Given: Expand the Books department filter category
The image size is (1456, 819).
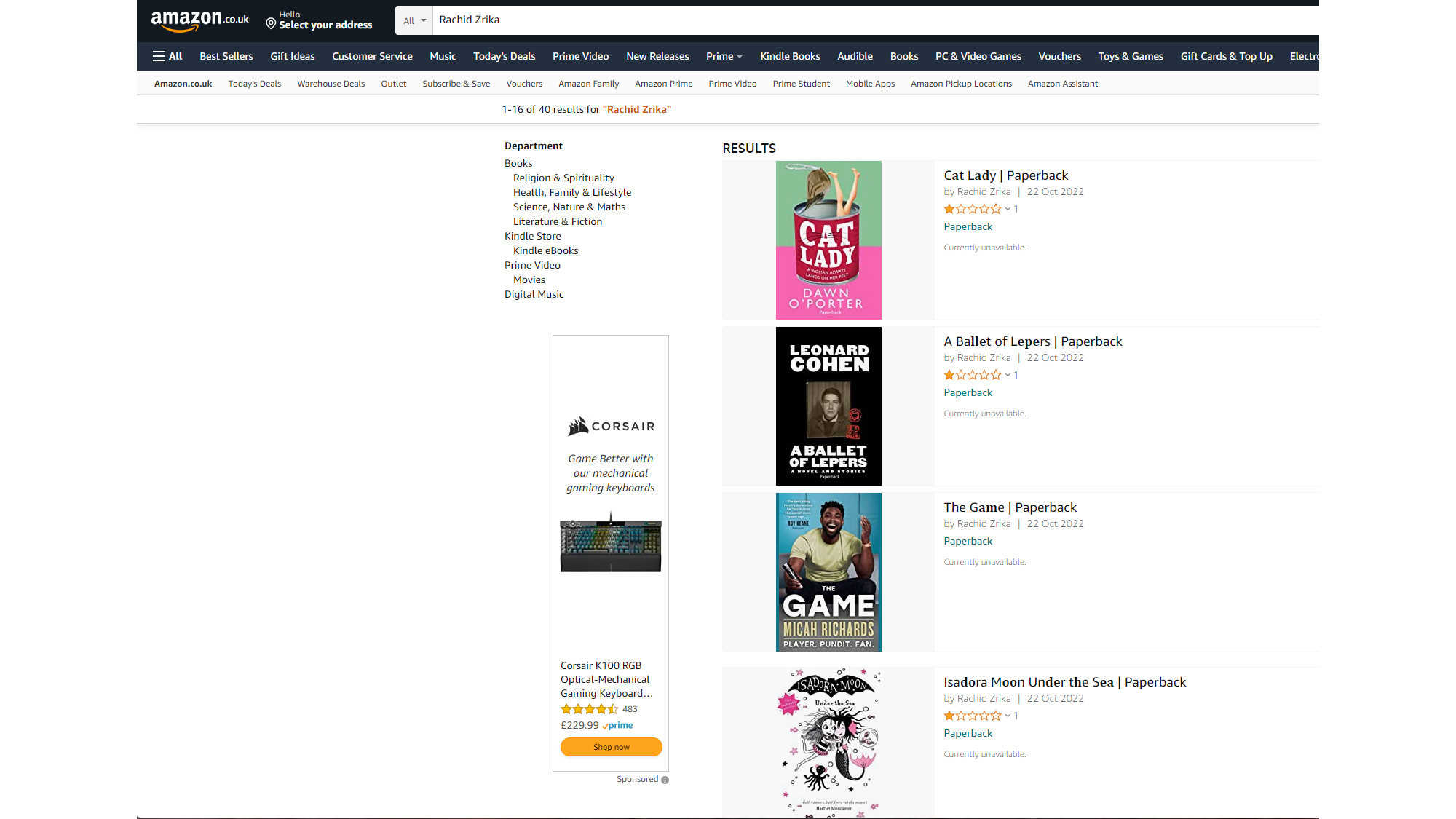Looking at the screenshot, I should [x=518, y=162].
